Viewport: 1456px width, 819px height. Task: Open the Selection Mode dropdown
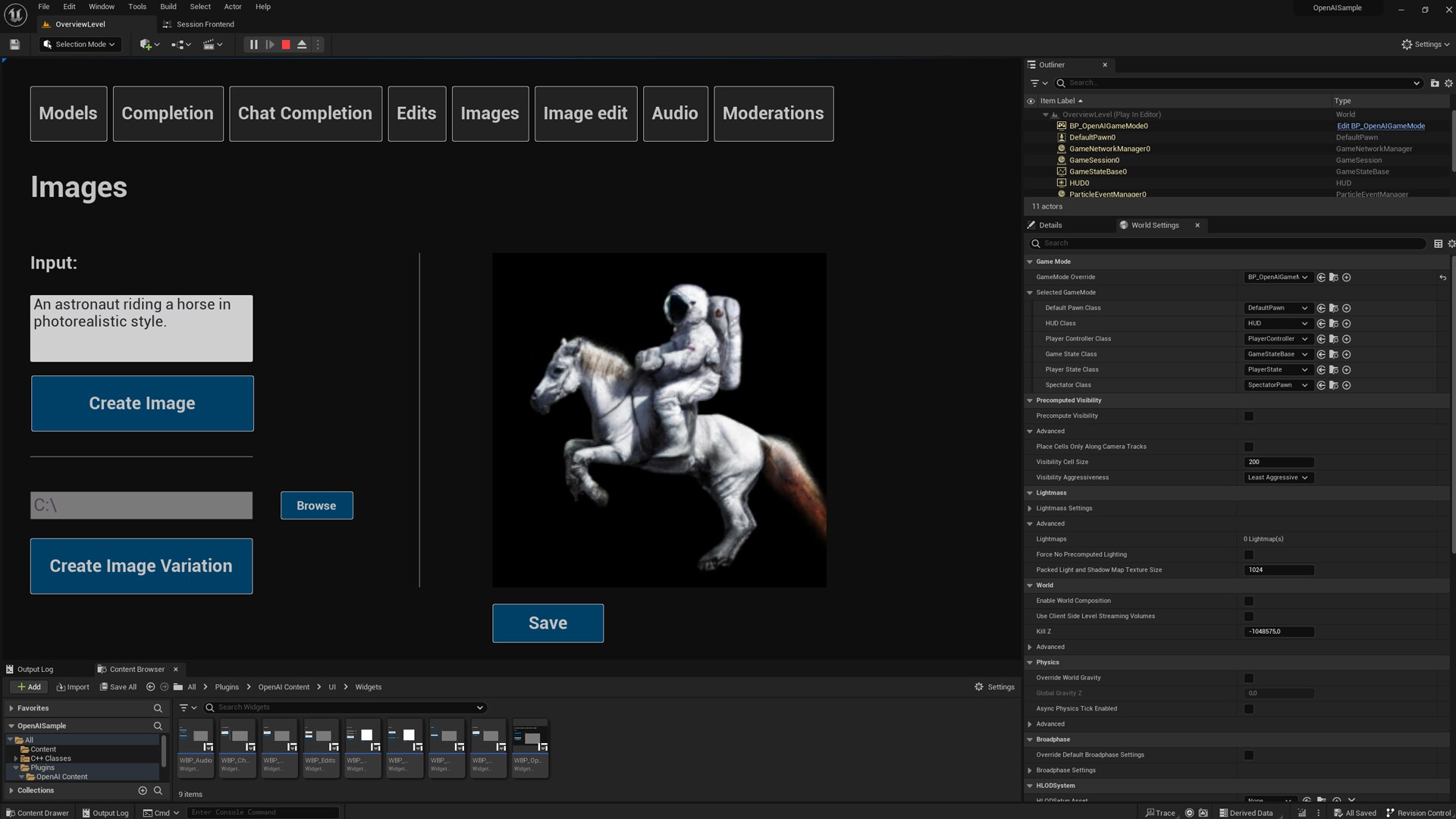click(x=79, y=44)
